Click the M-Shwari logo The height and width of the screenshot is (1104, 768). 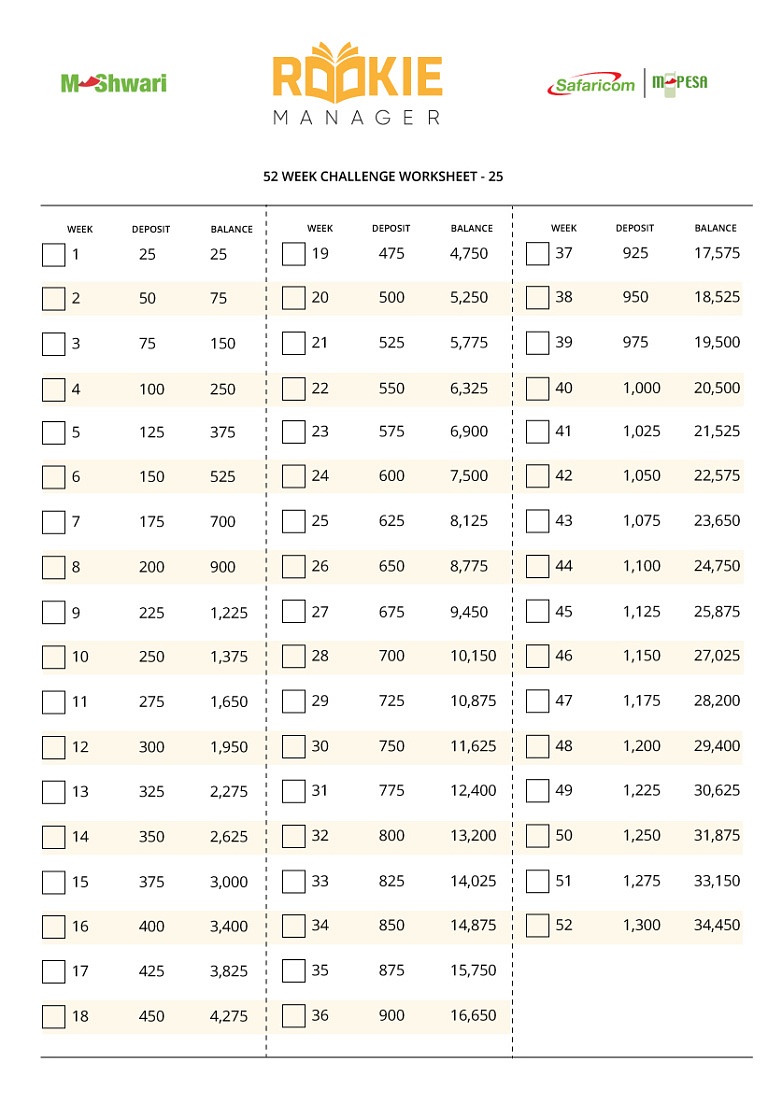coord(113,84)
